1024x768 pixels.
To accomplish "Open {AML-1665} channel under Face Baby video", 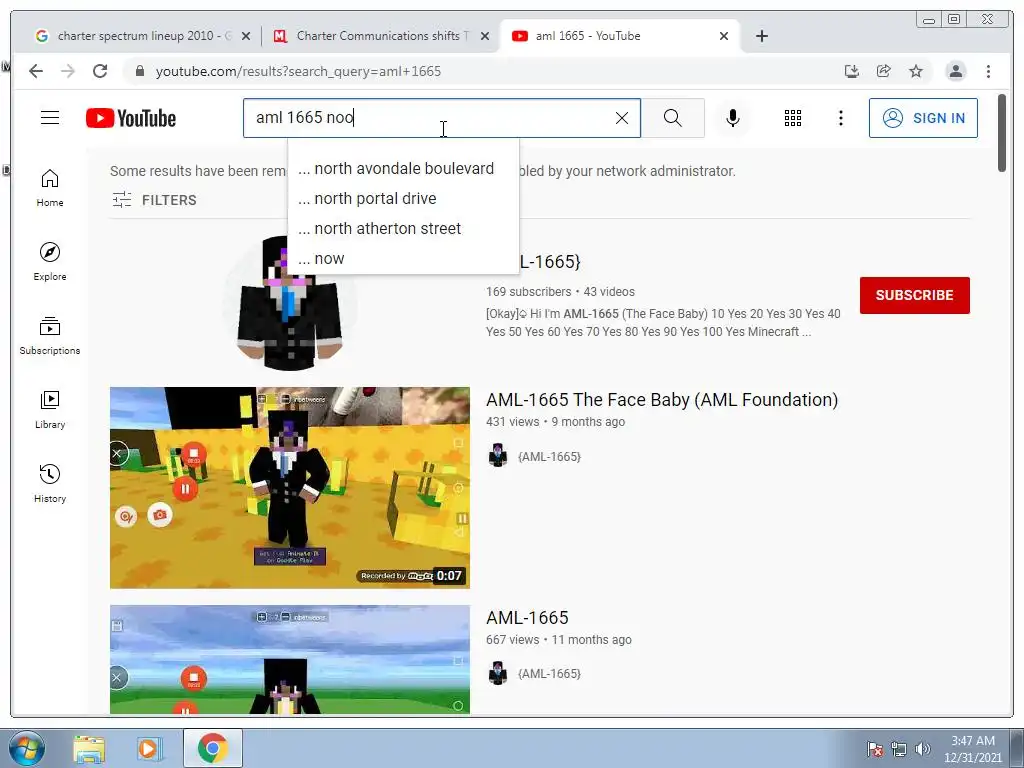I will tap(549, 456).
